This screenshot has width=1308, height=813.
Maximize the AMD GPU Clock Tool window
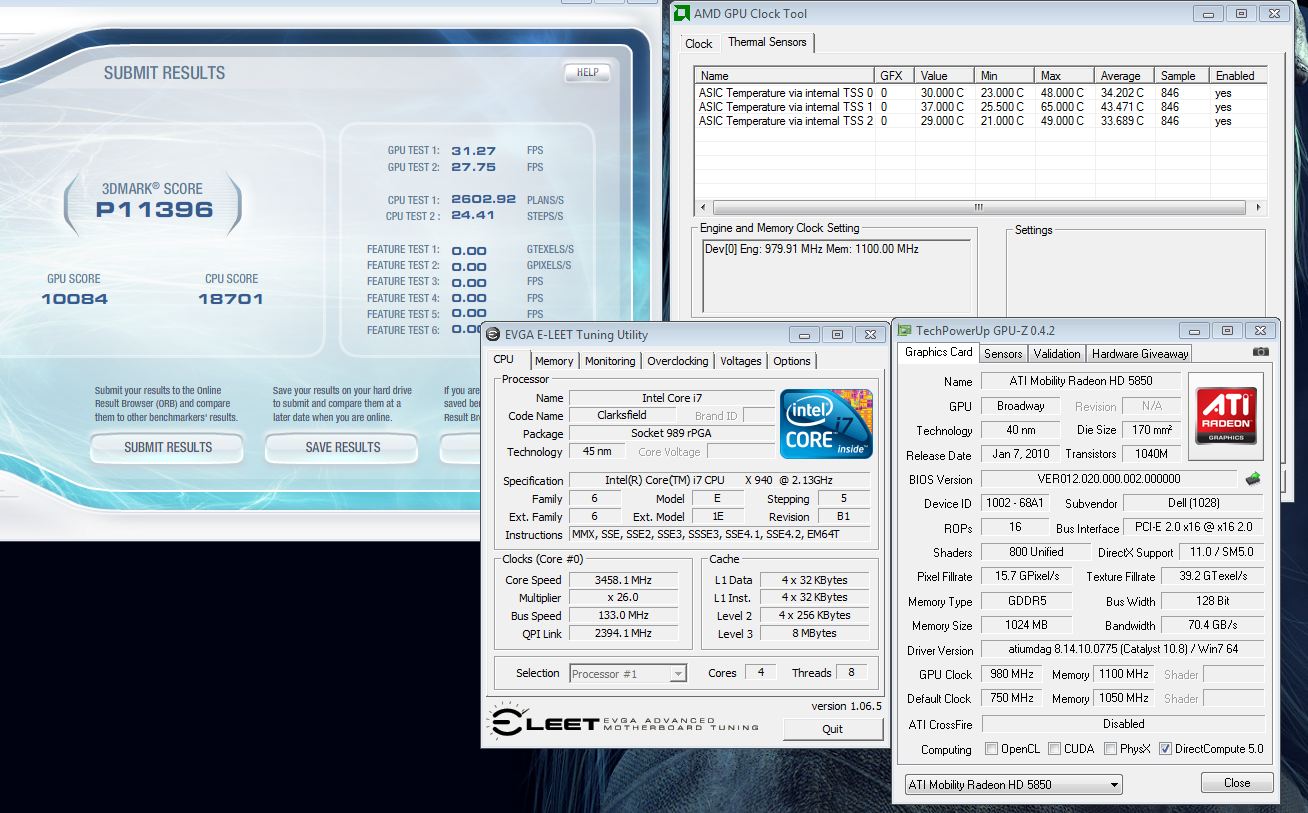coord(1241,14)
